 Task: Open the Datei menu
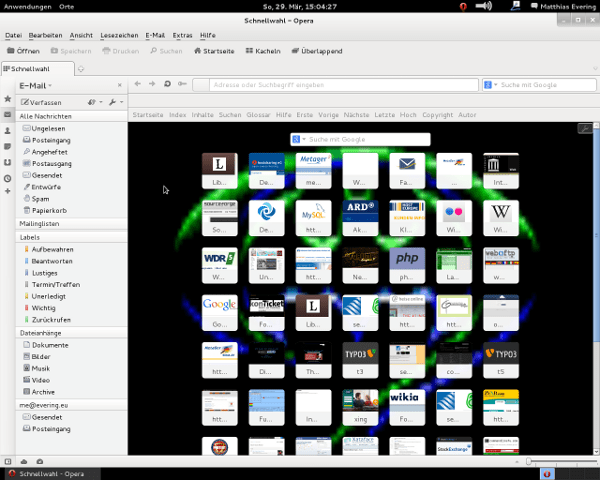click(x=13, y=35)
